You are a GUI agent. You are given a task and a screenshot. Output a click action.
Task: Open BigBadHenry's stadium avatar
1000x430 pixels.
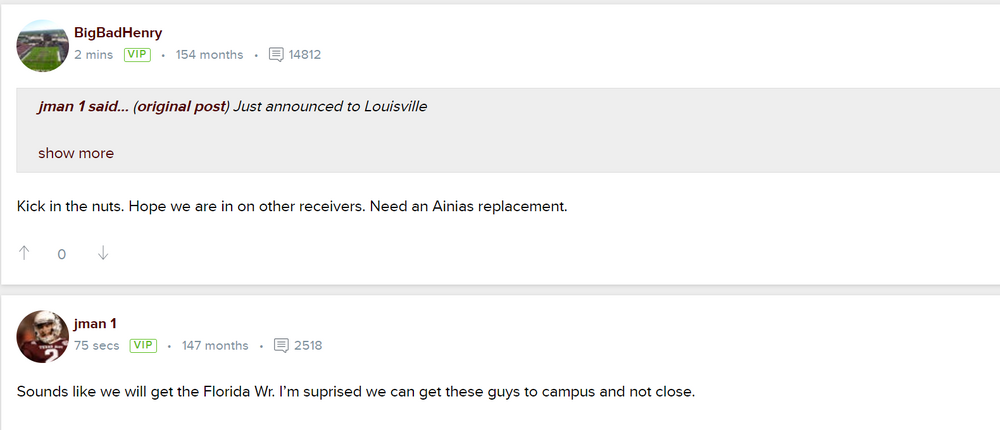(43, 45)
